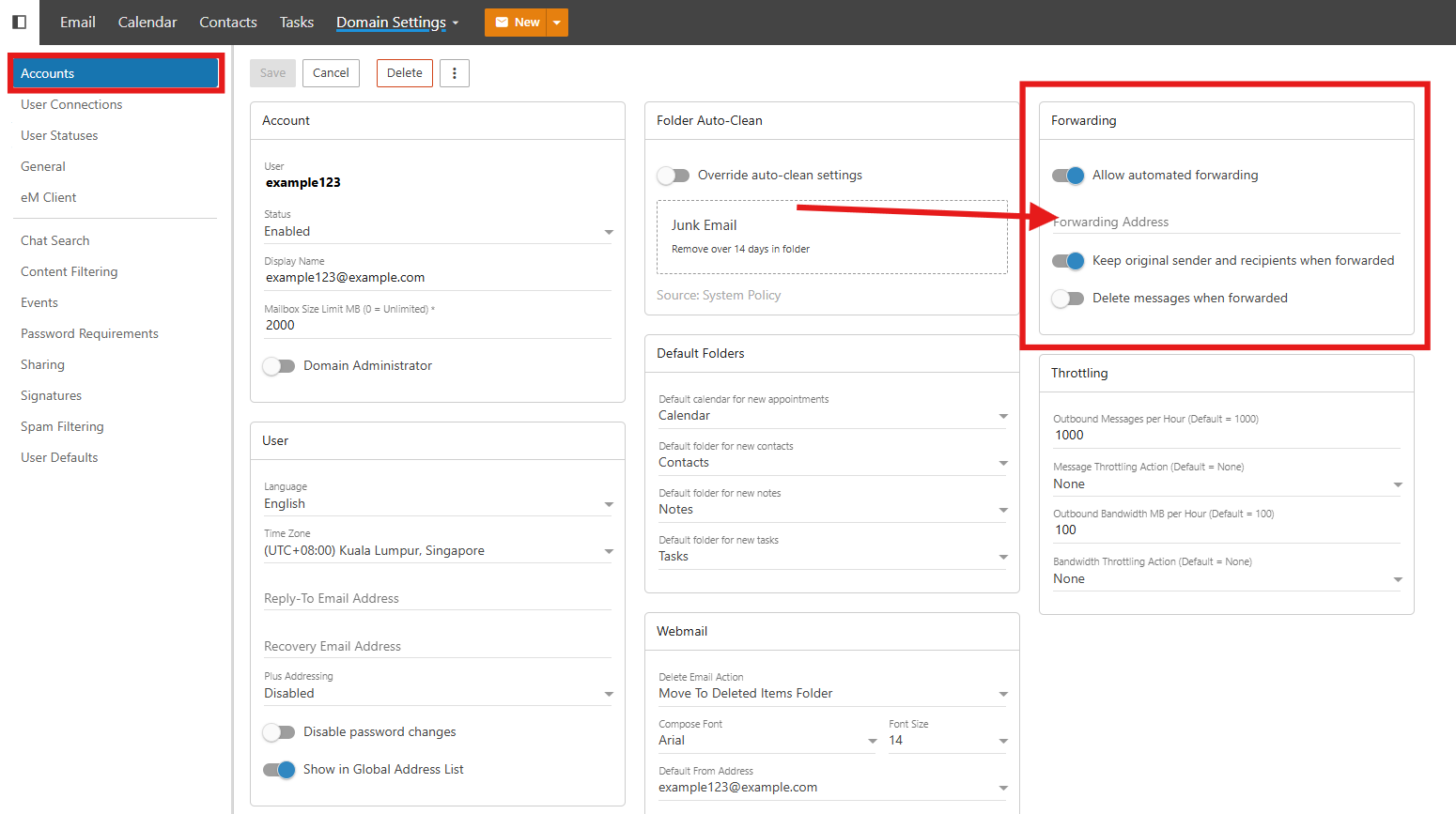Click the Source: System Policy text

point(719,296)
